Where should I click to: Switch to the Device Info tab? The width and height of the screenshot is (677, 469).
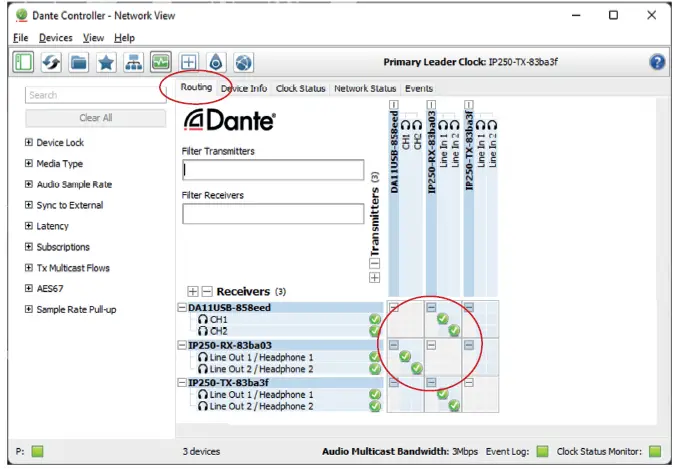(x=244, y=89)
